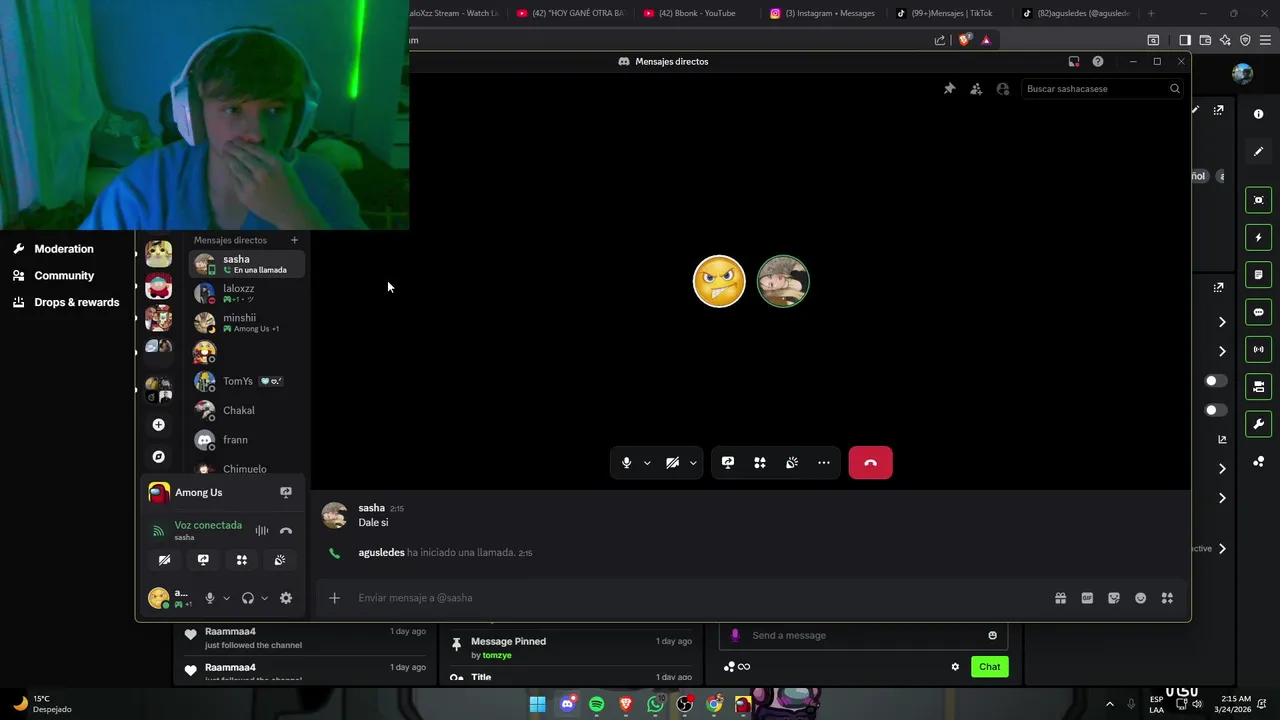The height and width of the screenshot is (720, 1280).
Task: Open activities launcher in call controls
Action: [x=760, y=463]
